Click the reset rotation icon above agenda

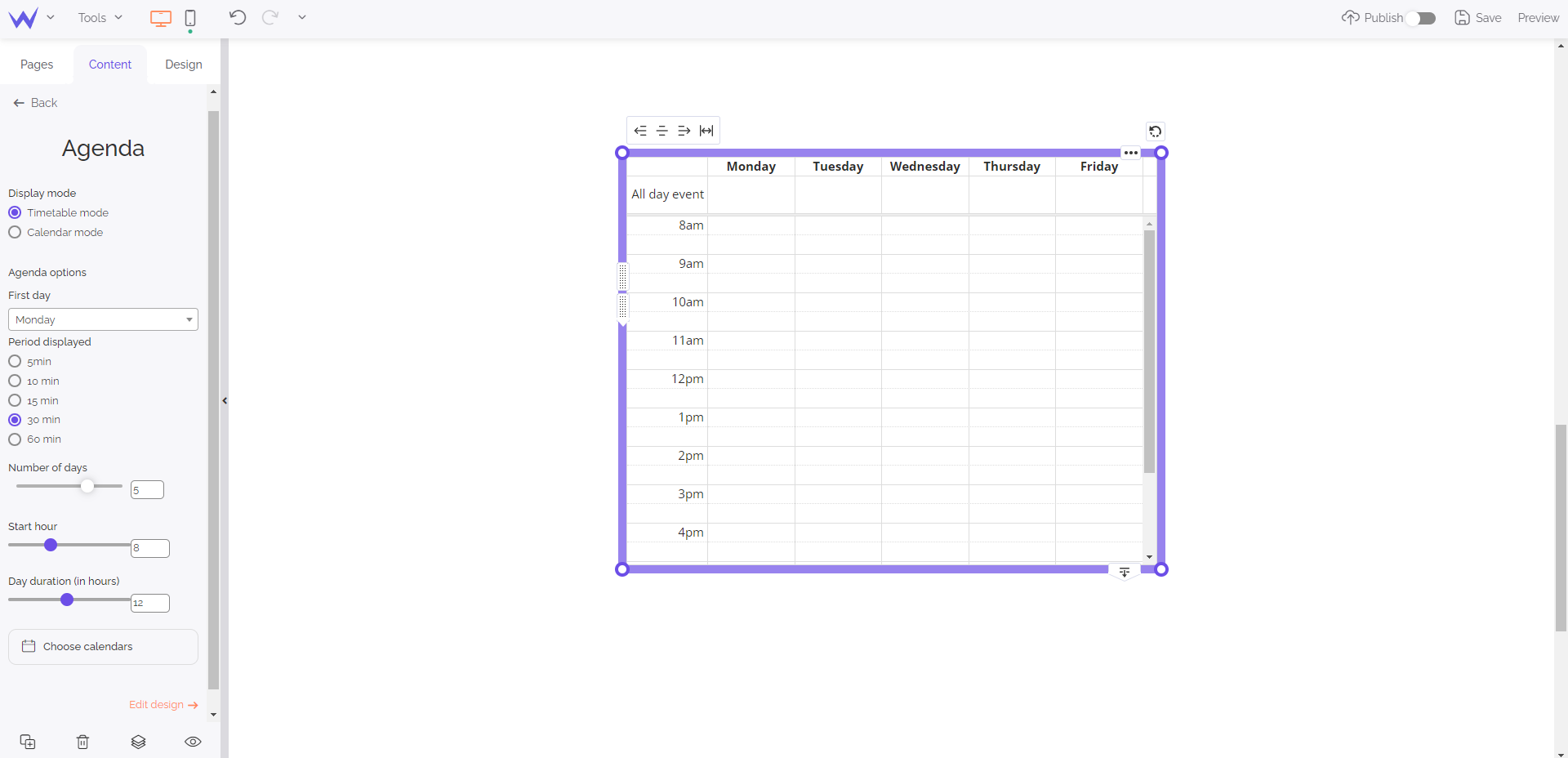click(1155, 132)
